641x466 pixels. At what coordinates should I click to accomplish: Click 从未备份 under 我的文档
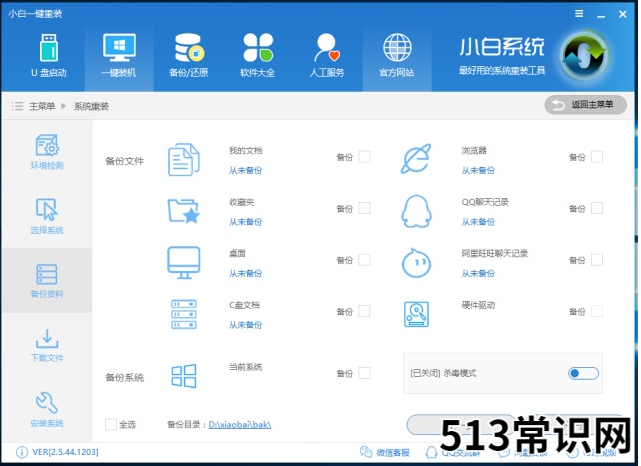tap(245, 170)
